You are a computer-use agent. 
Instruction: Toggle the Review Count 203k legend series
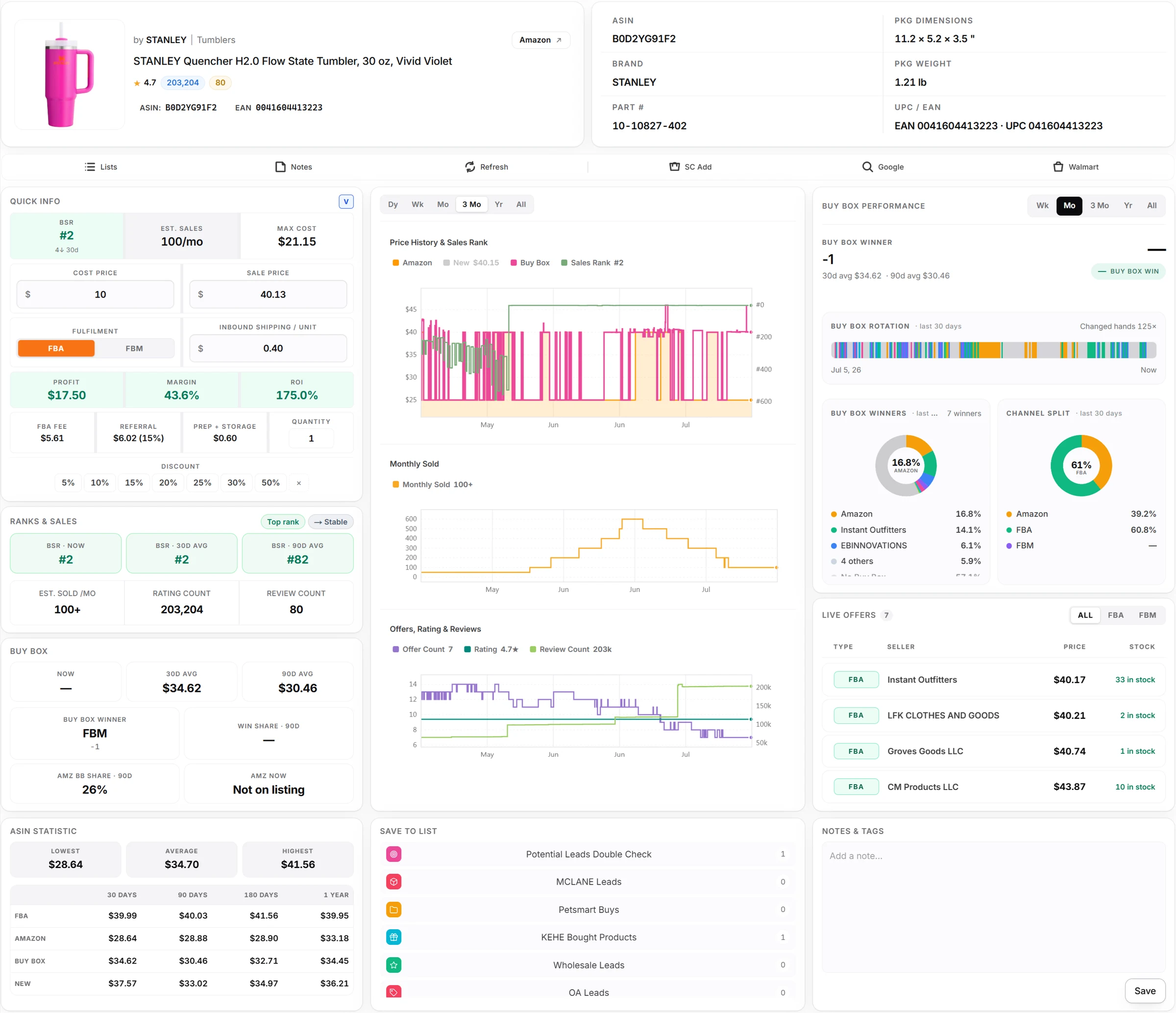570,649
